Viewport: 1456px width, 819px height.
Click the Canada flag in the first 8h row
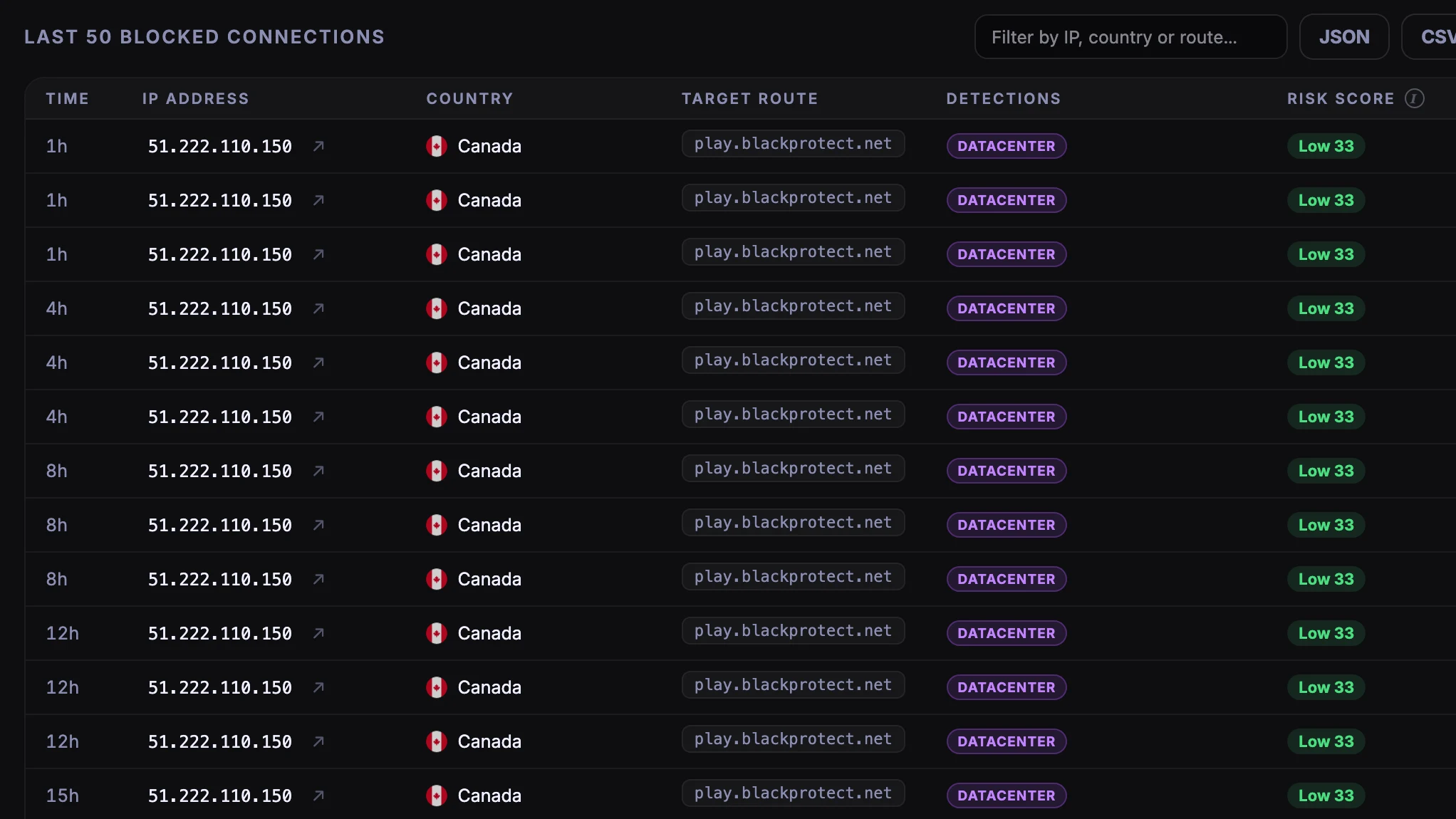pyautogui.click(x=437, y=471)
